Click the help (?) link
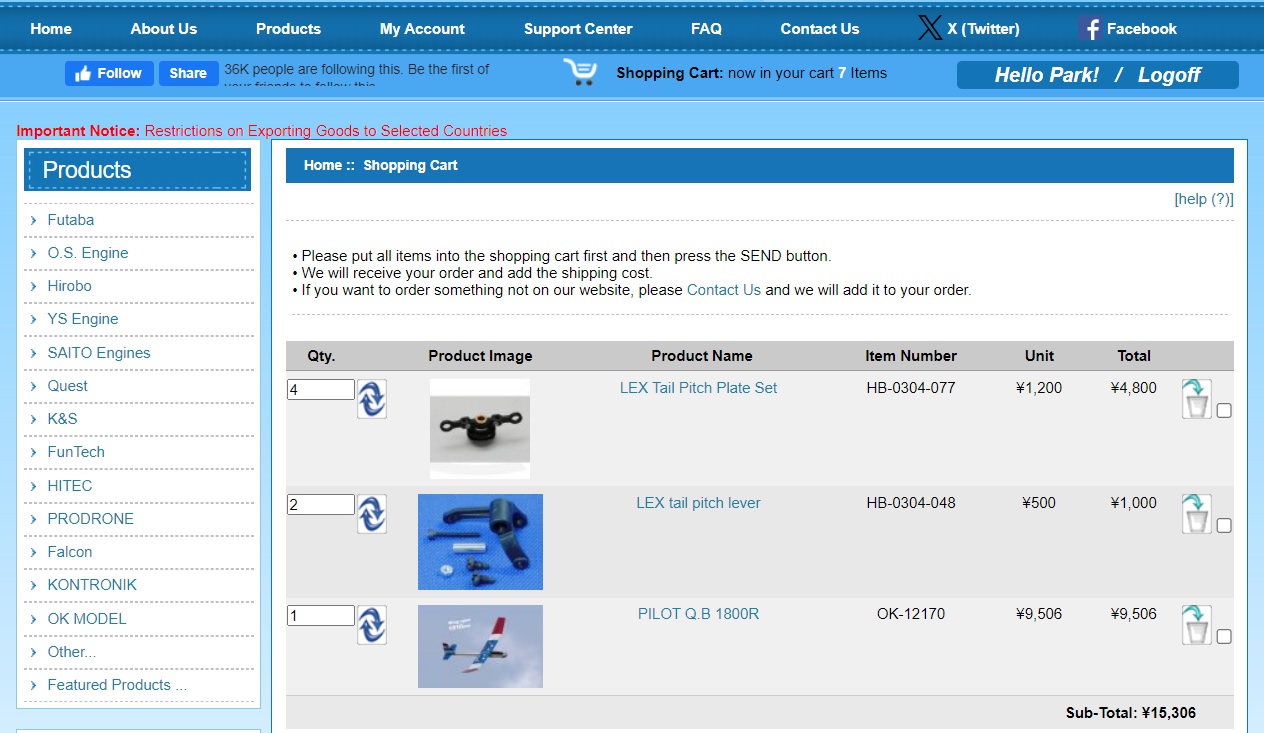1264x733 pixels. pos(1204,199)
